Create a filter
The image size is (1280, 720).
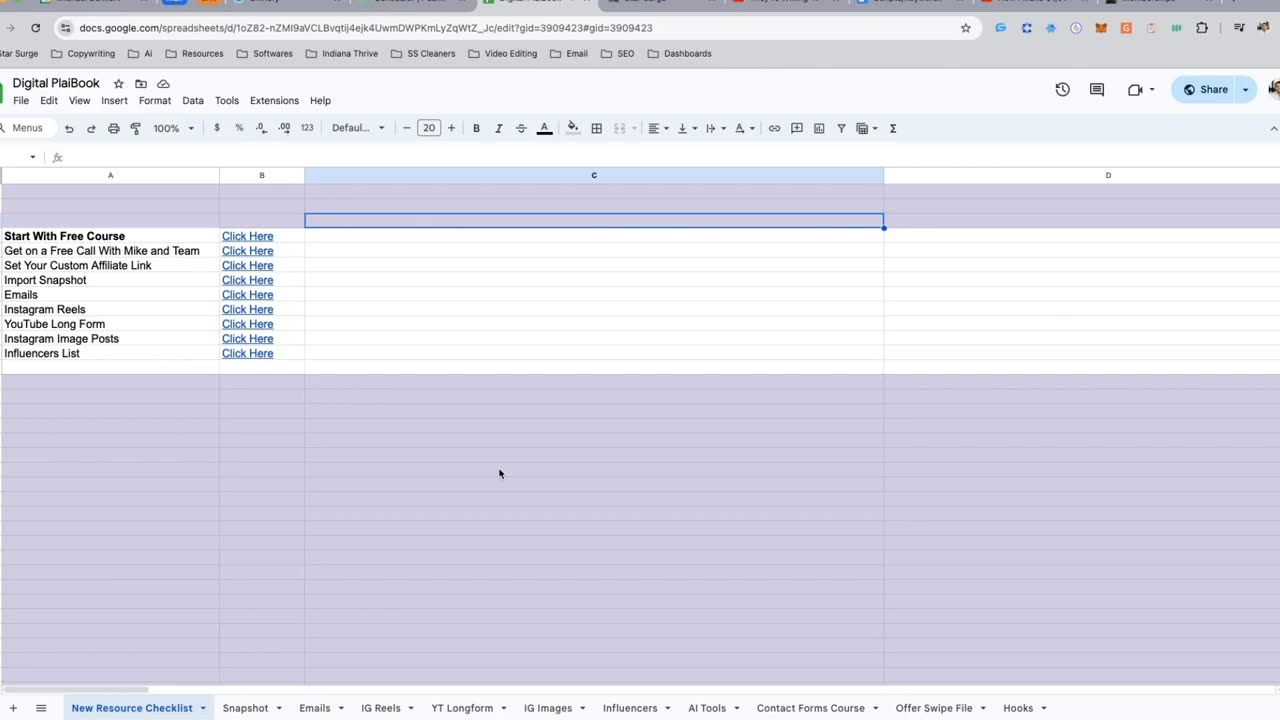(x=841, y=128)
